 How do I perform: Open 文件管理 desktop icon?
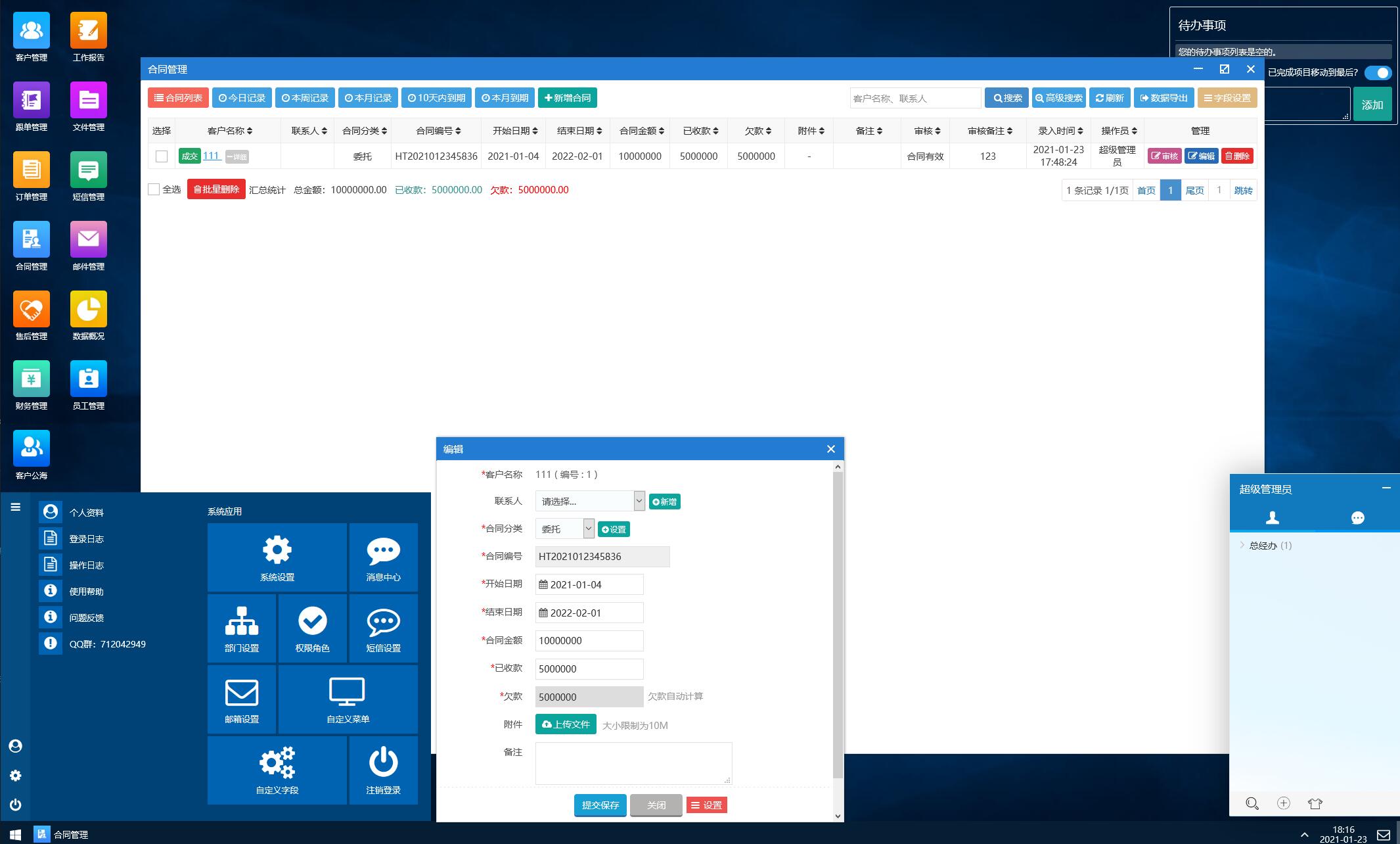tap(89, 106)
